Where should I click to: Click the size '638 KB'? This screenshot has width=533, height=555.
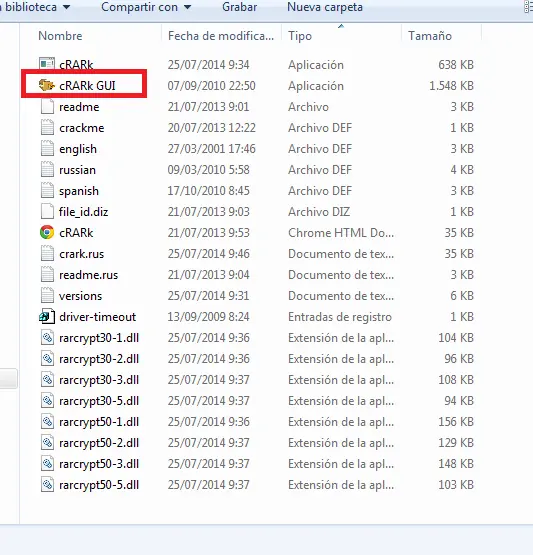pyautogui.click(x=456, y=65)
